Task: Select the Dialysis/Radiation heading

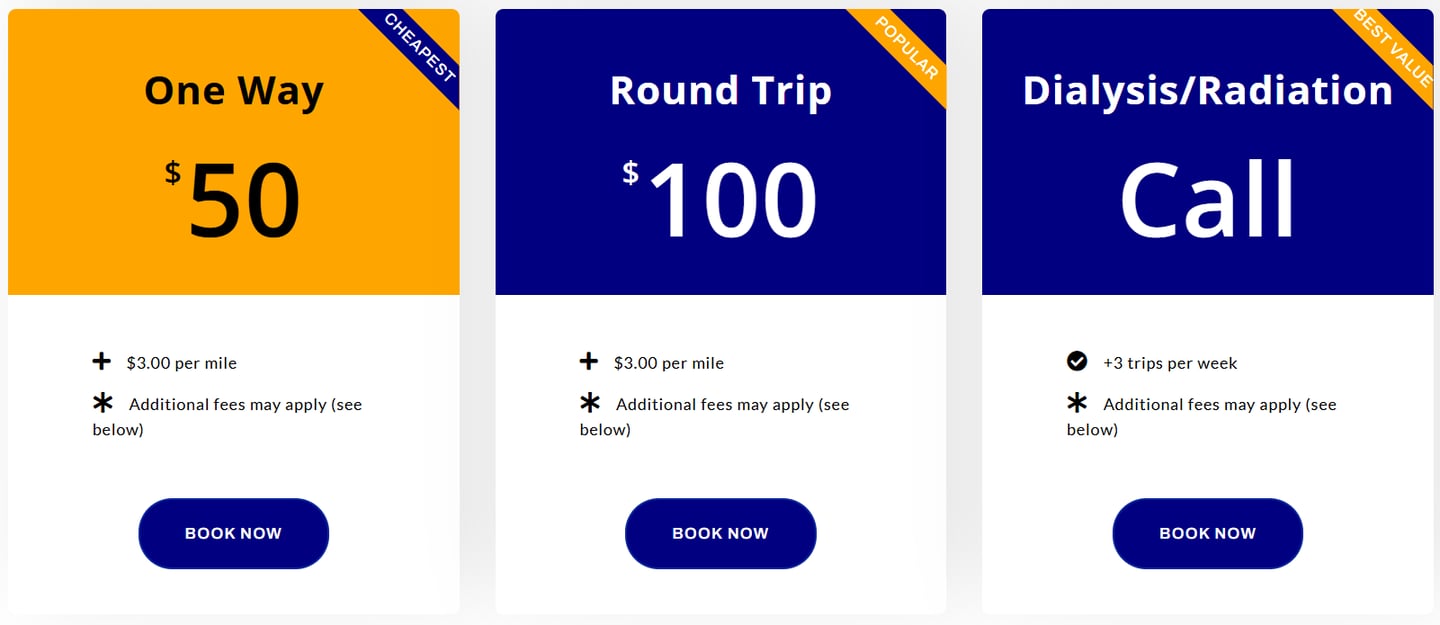Action: click(x=1207, y=91)
